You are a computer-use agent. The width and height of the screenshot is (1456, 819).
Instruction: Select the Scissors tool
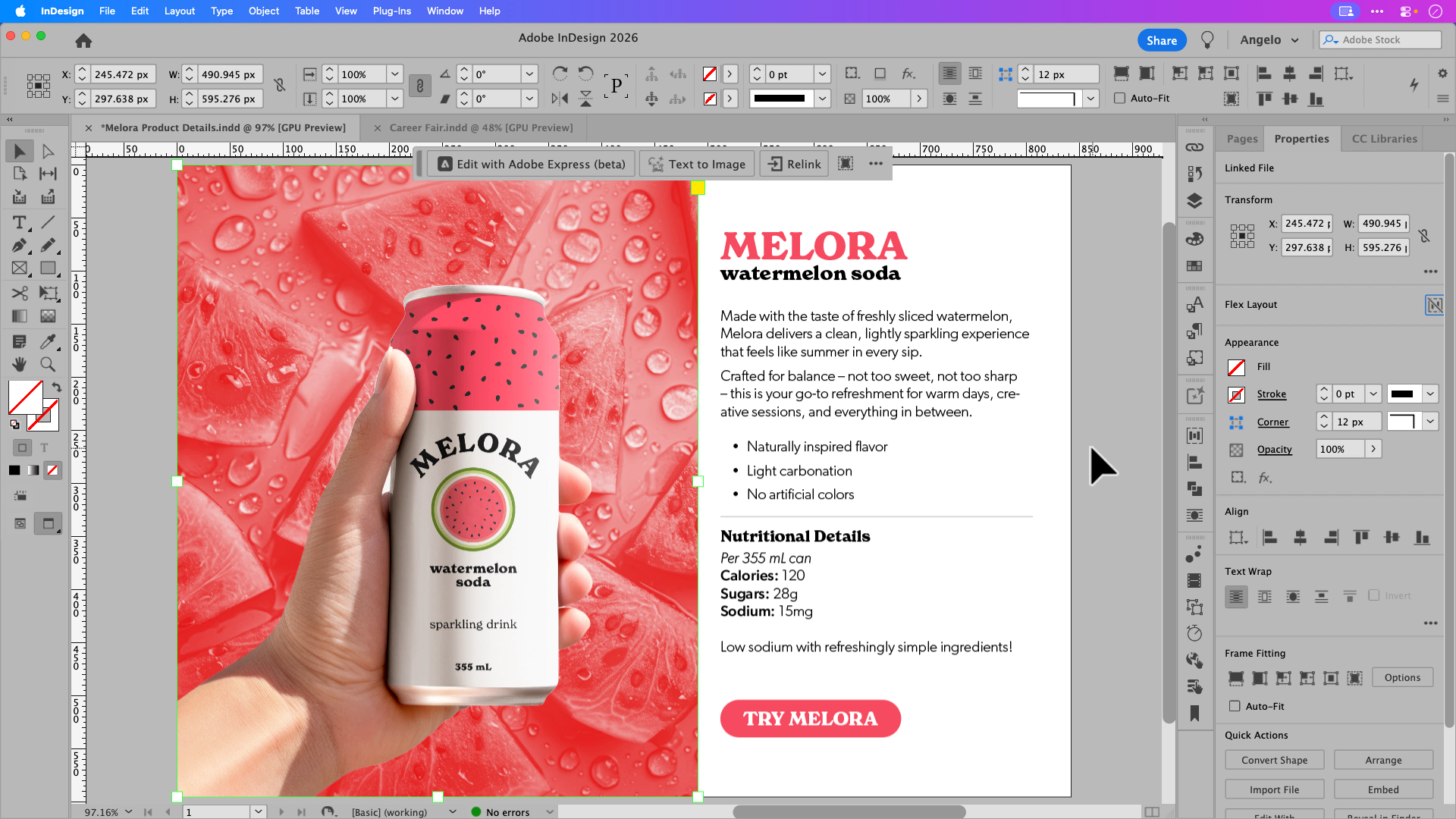[20, 293]
